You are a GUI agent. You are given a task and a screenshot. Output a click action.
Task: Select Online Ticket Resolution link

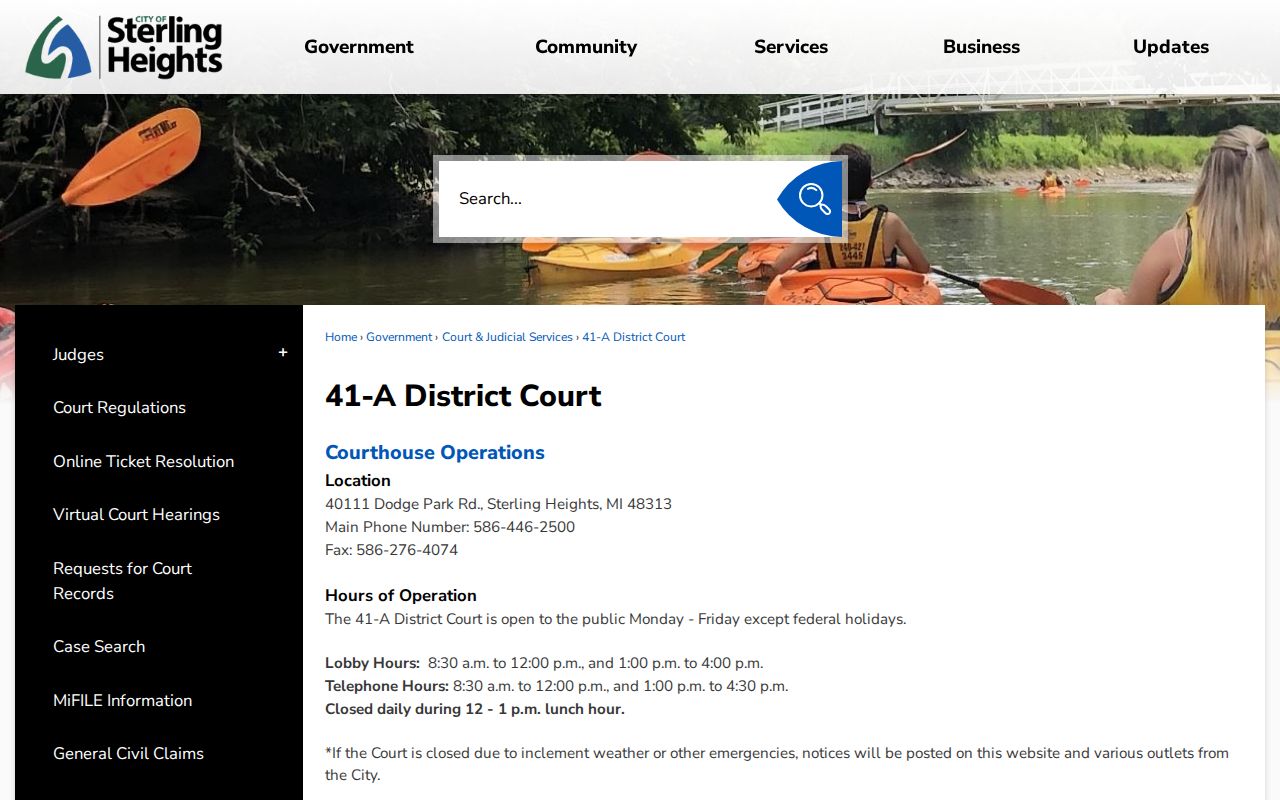tap(143, 461)
